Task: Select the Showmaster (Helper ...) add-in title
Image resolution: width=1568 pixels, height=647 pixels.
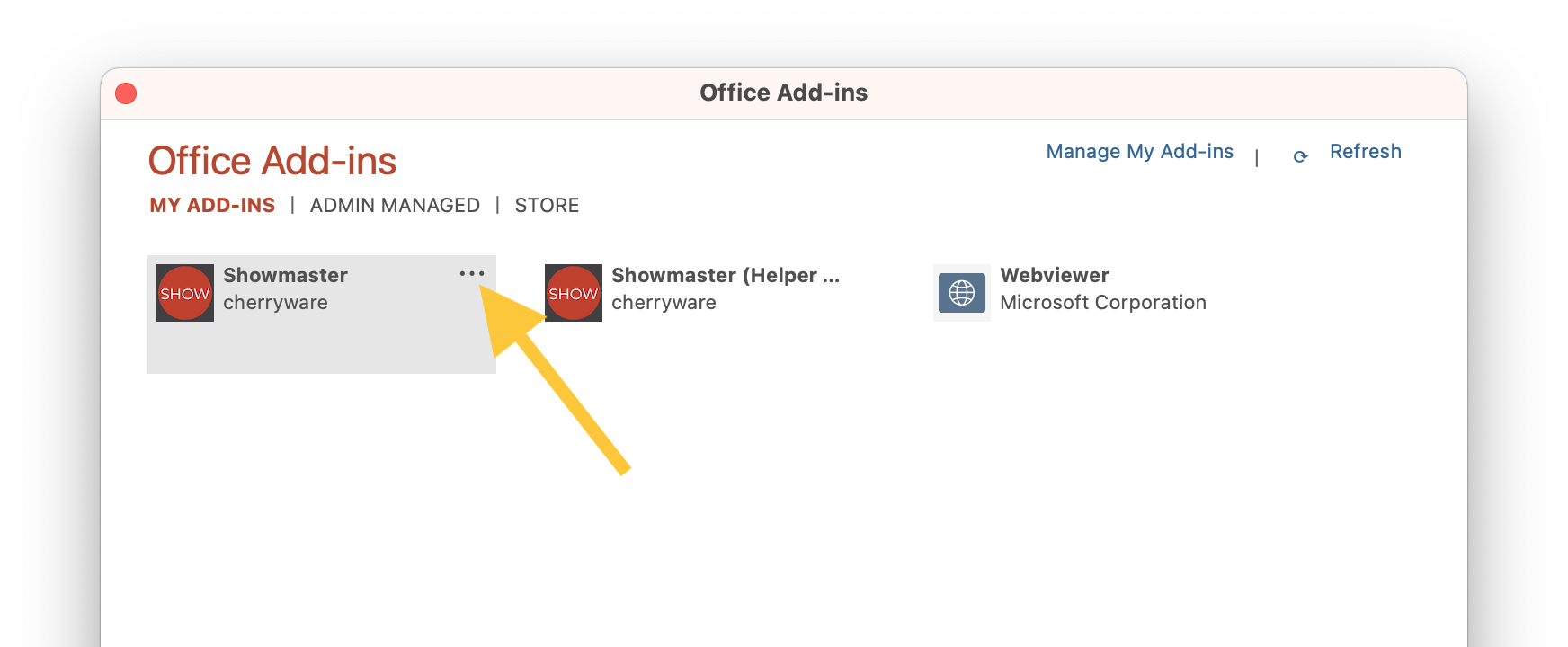Action: click(725, 275)
